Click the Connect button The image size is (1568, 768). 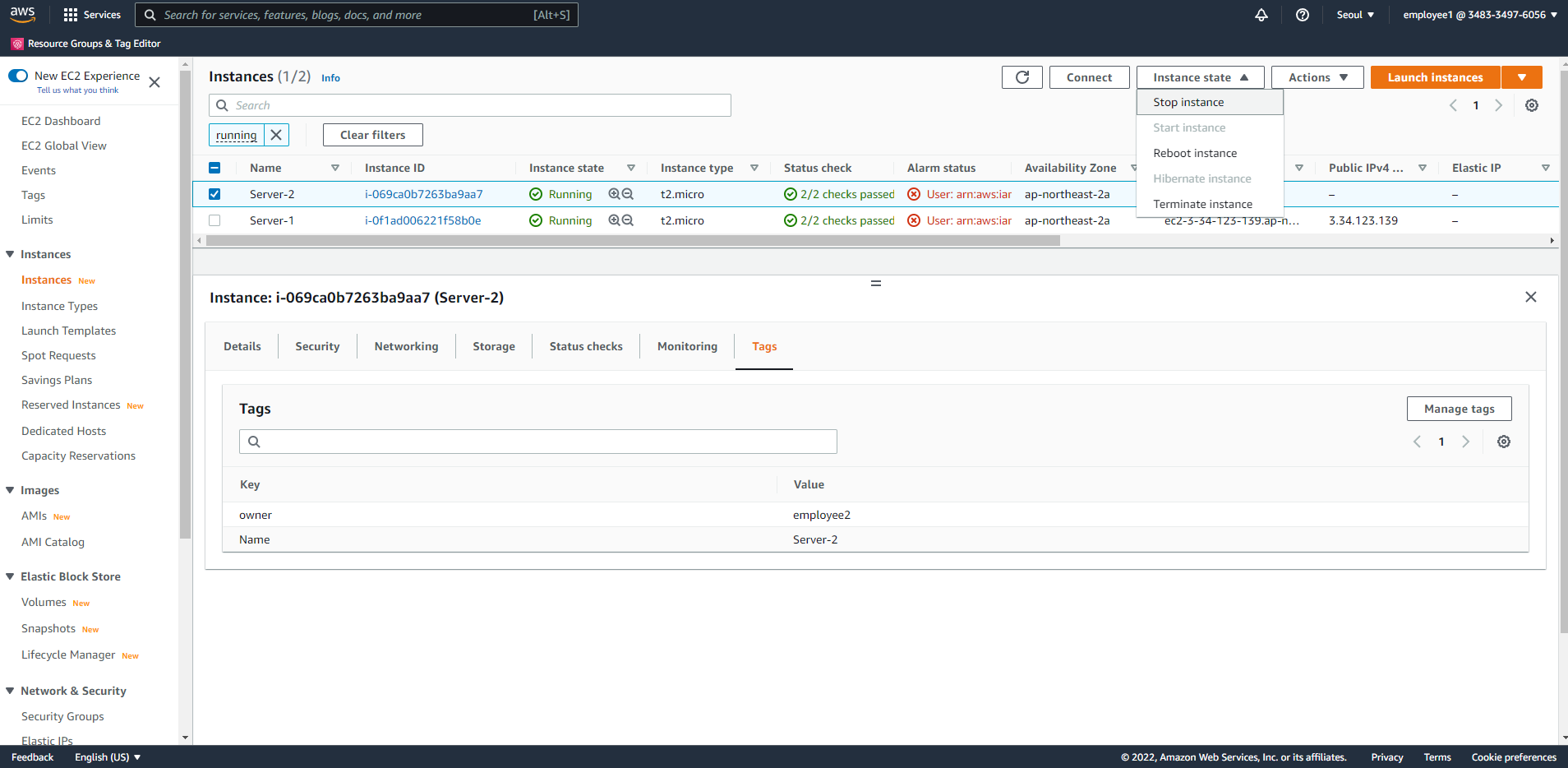1090,77
